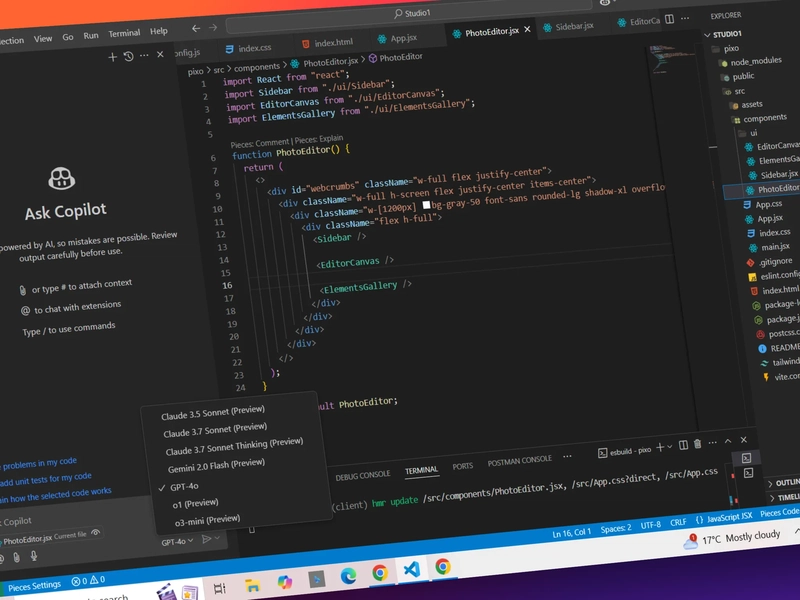Attach context with the paperclip icon
This screenshot has width=800, height=600.
(x=16, y=558)
